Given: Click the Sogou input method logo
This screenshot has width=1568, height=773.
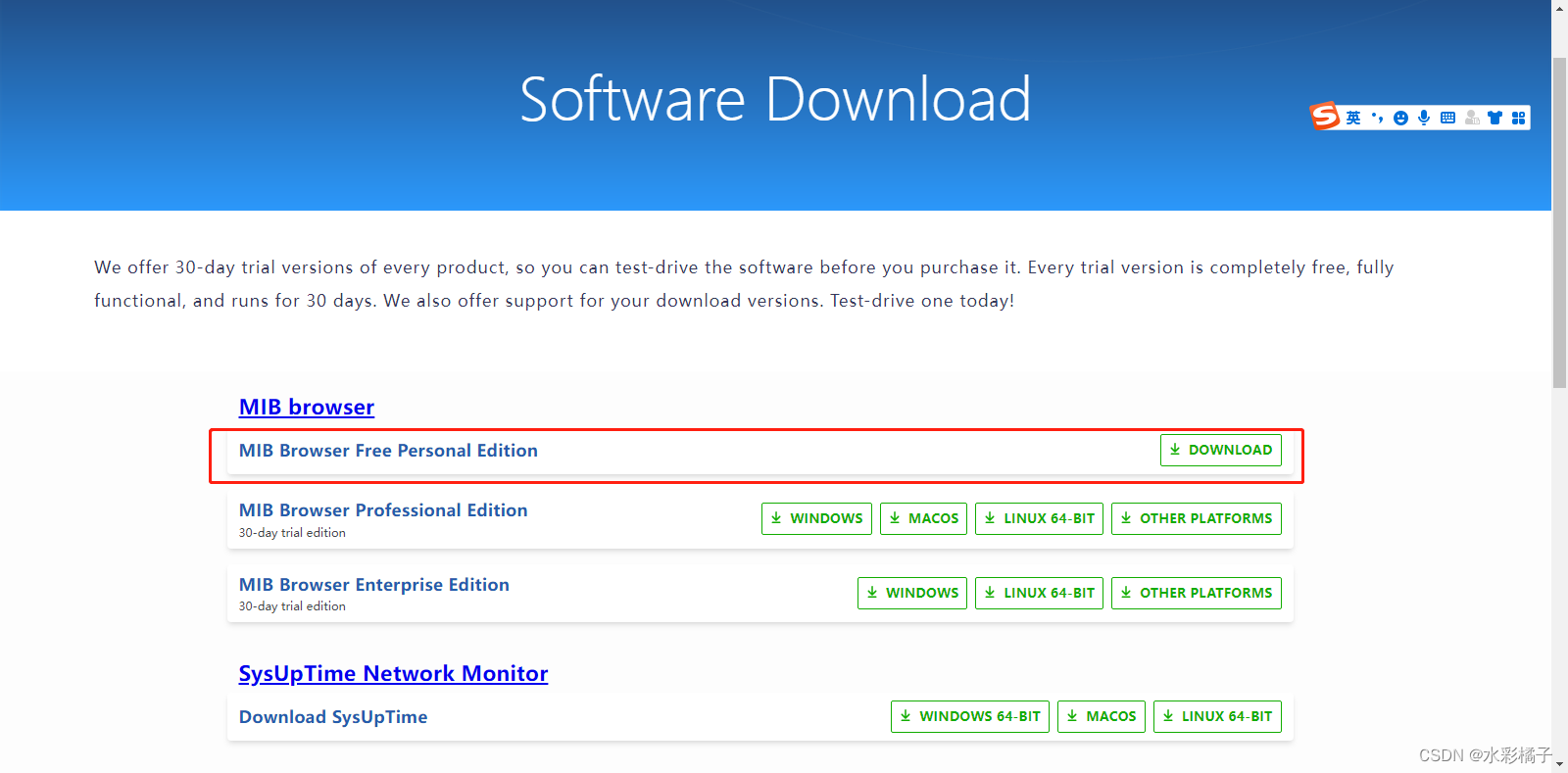Looking at the screenshot, I should coord(1325,117).
